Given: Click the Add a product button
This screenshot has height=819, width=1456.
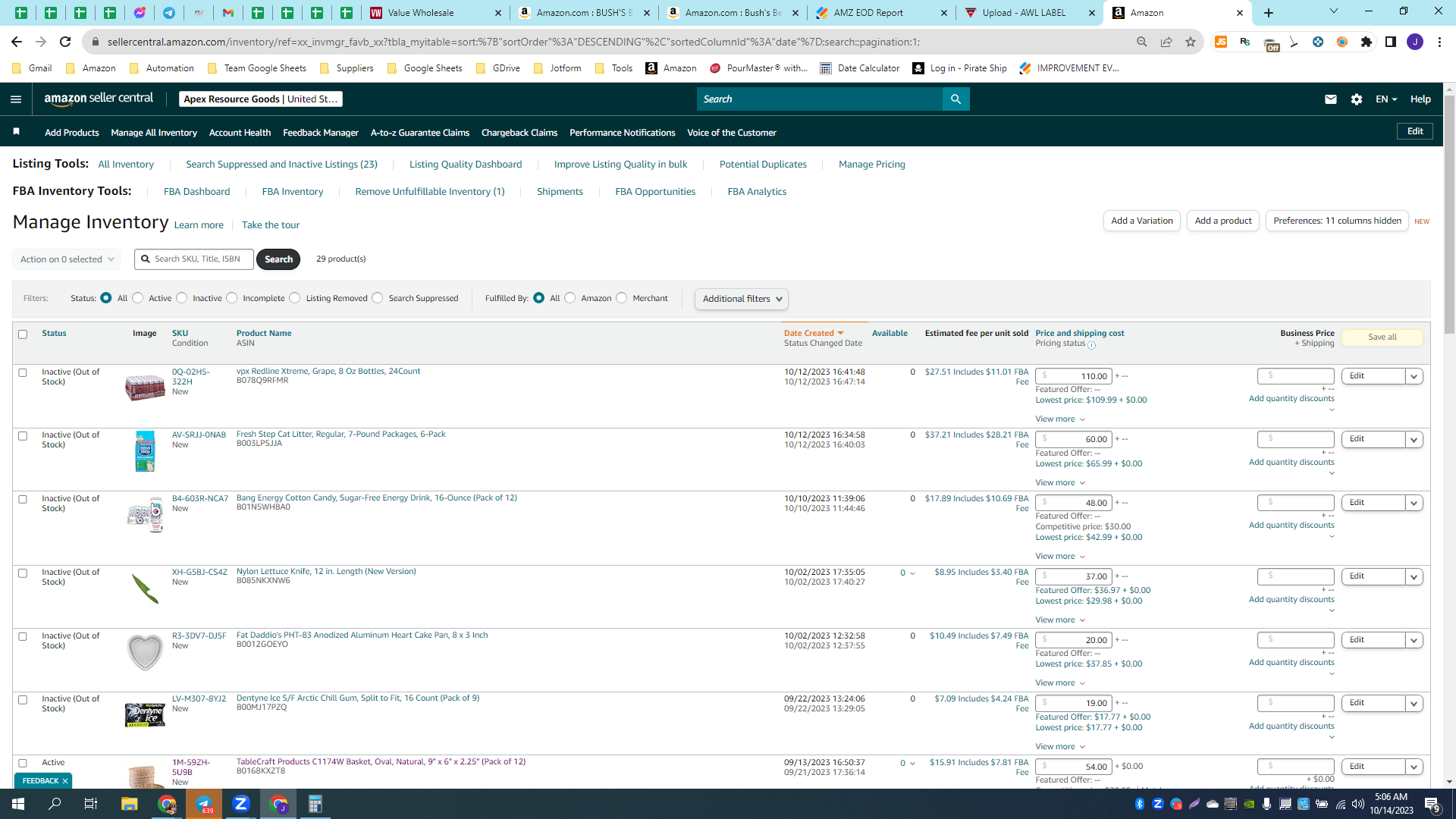Looking at the screenshot, I should click(x=1223, y=221).
